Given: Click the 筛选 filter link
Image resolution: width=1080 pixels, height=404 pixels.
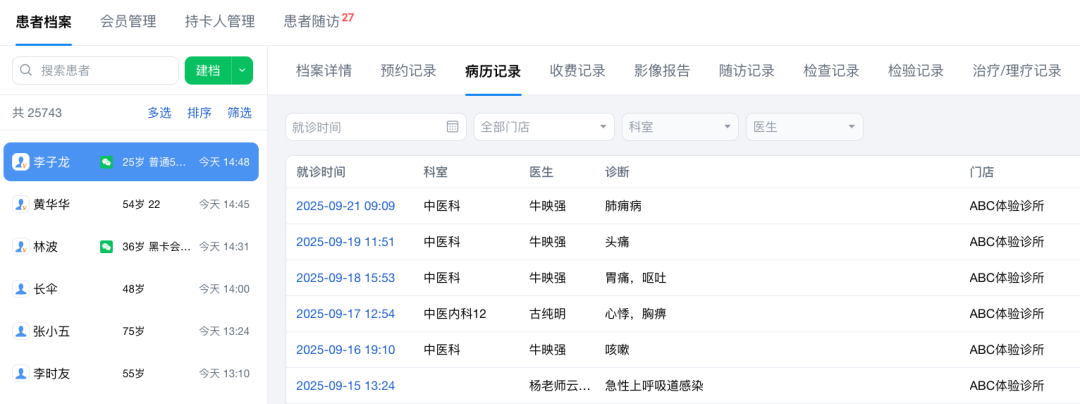Looking at the screenshot, I should (239, 113).
